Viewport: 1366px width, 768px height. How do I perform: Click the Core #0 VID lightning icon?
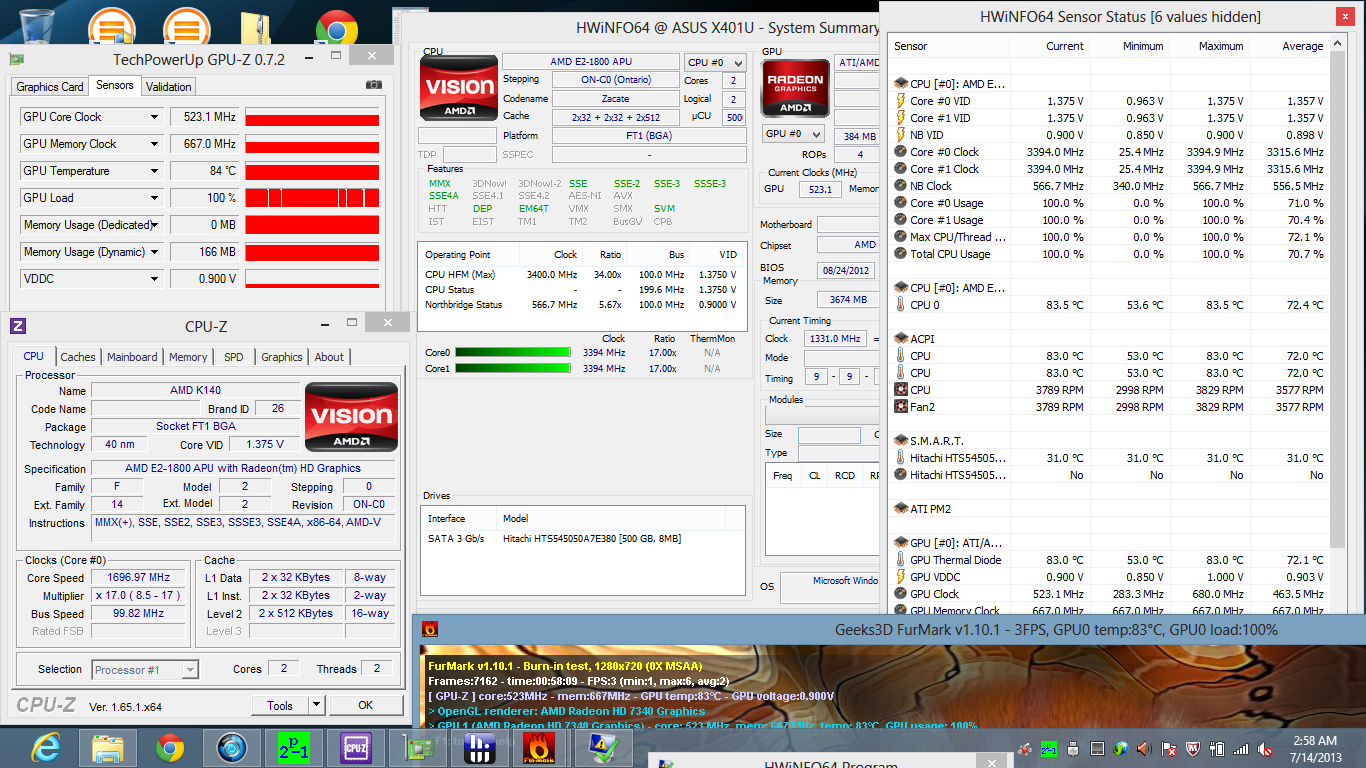900,101
